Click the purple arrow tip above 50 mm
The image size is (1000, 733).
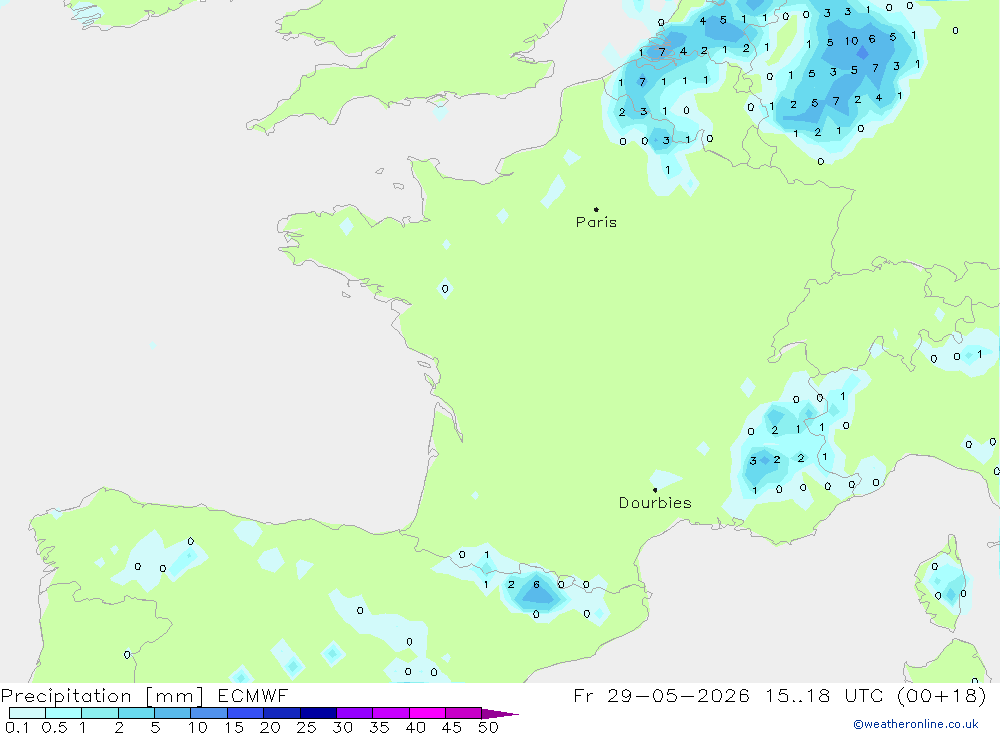(x=500, y=714)
